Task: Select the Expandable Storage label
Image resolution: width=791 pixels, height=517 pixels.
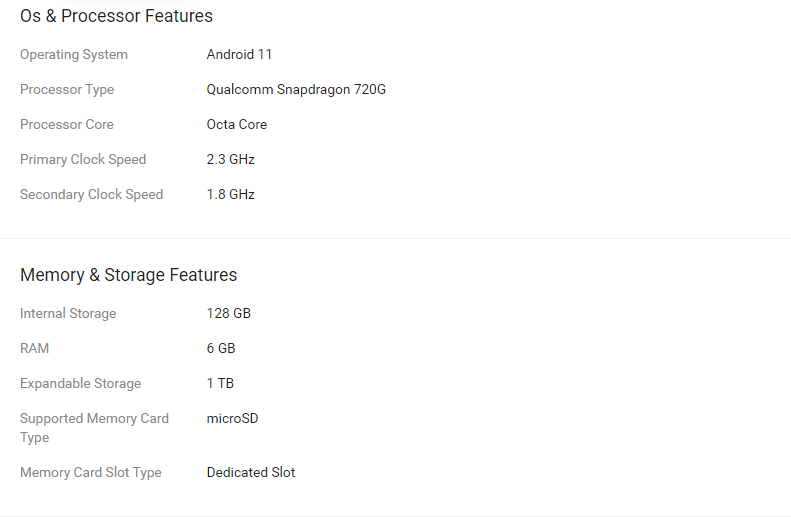Action: [80, 384]
